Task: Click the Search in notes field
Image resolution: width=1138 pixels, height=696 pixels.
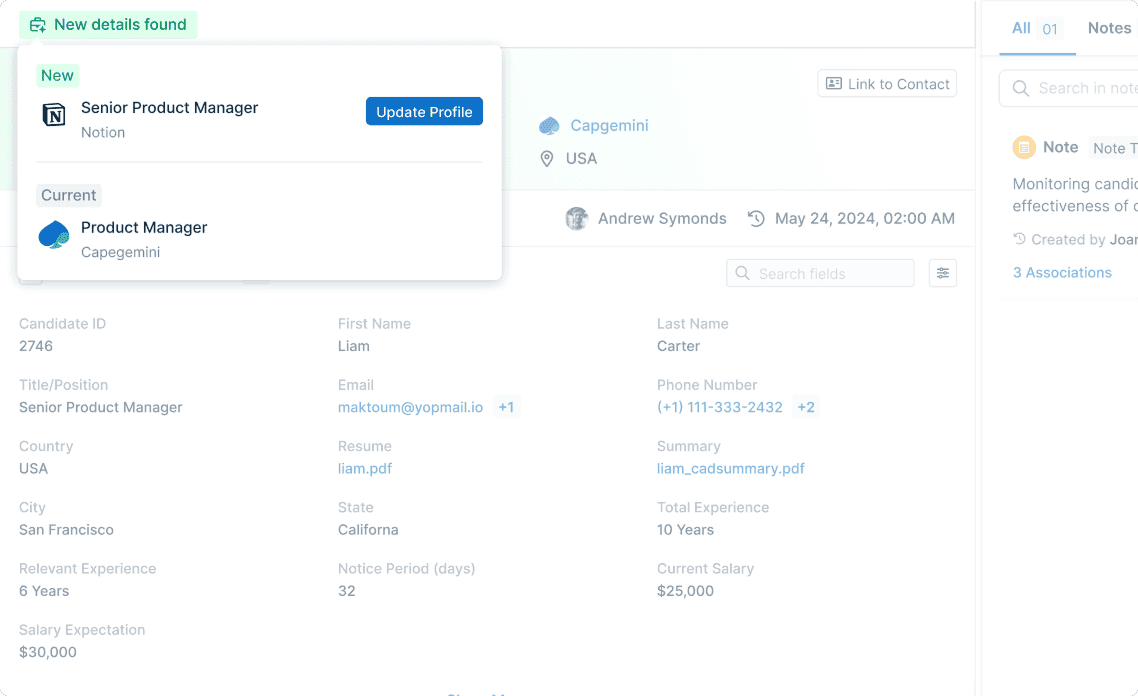Action: (x=1068, y=89)
